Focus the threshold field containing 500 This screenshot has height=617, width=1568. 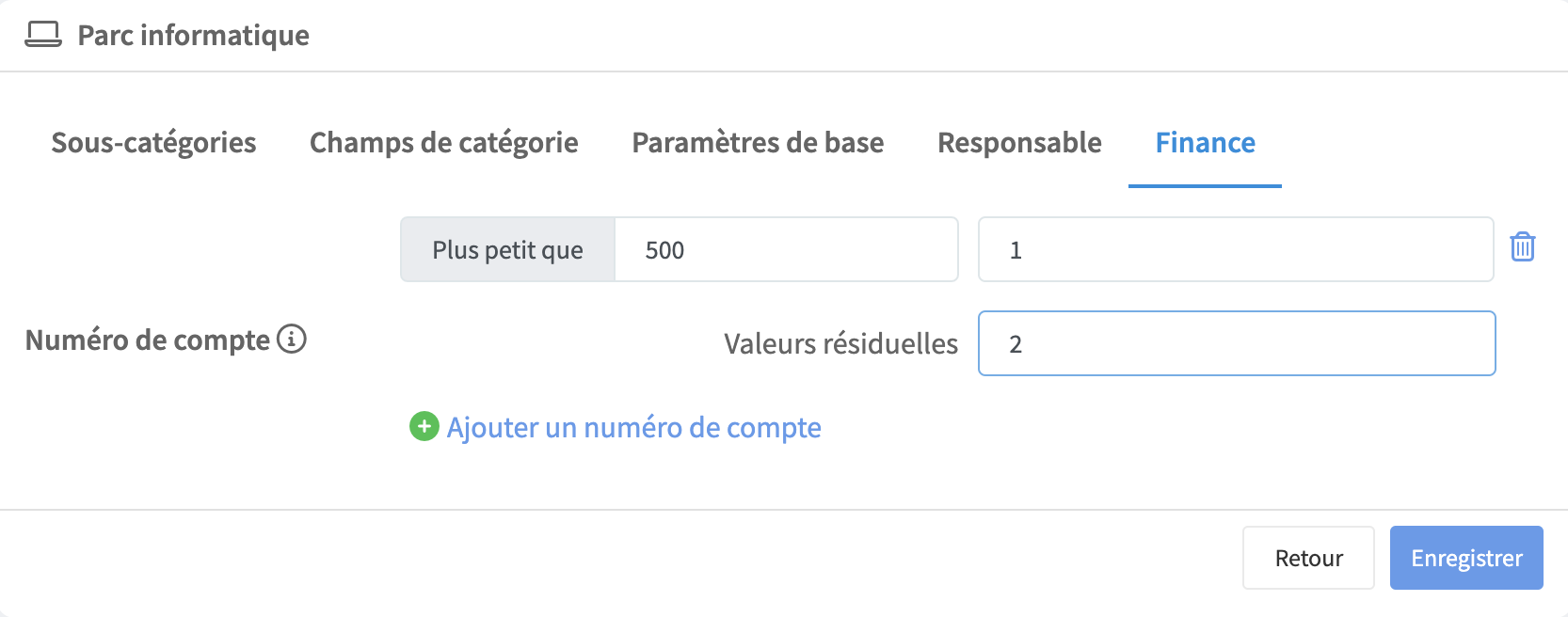click(786, 250)
